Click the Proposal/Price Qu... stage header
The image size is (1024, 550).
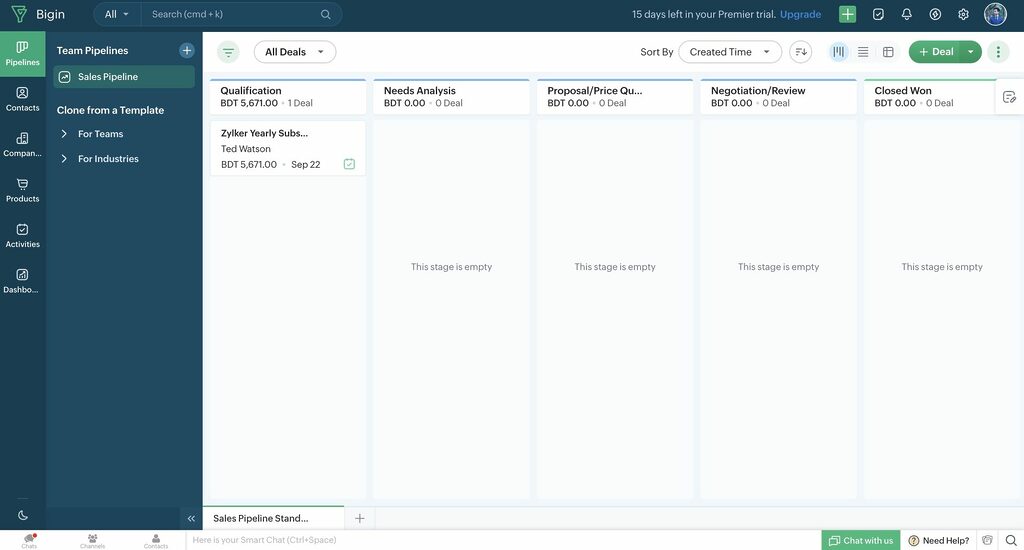tap(615, 96)
